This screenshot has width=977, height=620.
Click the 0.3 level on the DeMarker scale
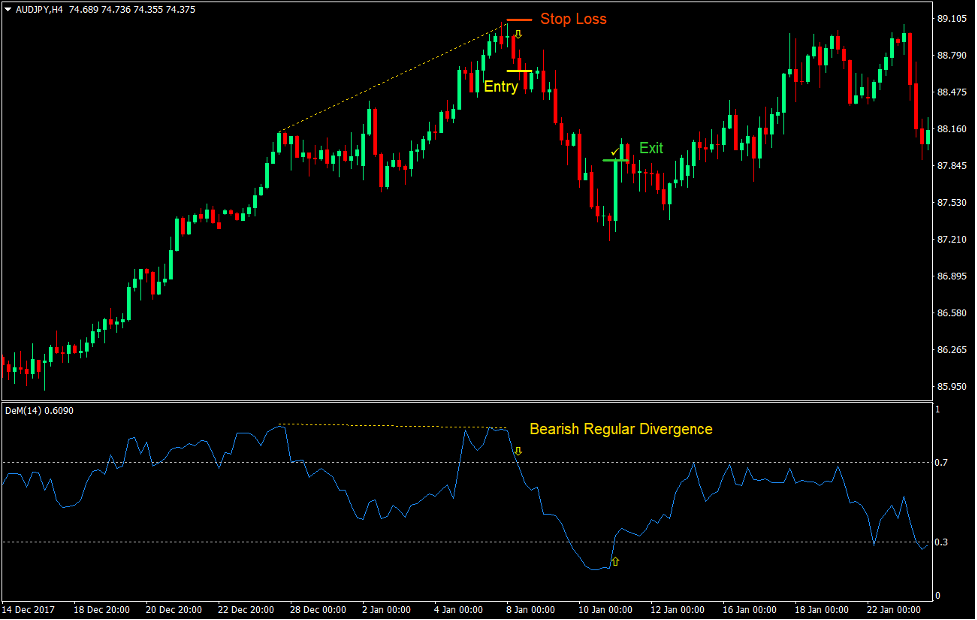(941, 543)
